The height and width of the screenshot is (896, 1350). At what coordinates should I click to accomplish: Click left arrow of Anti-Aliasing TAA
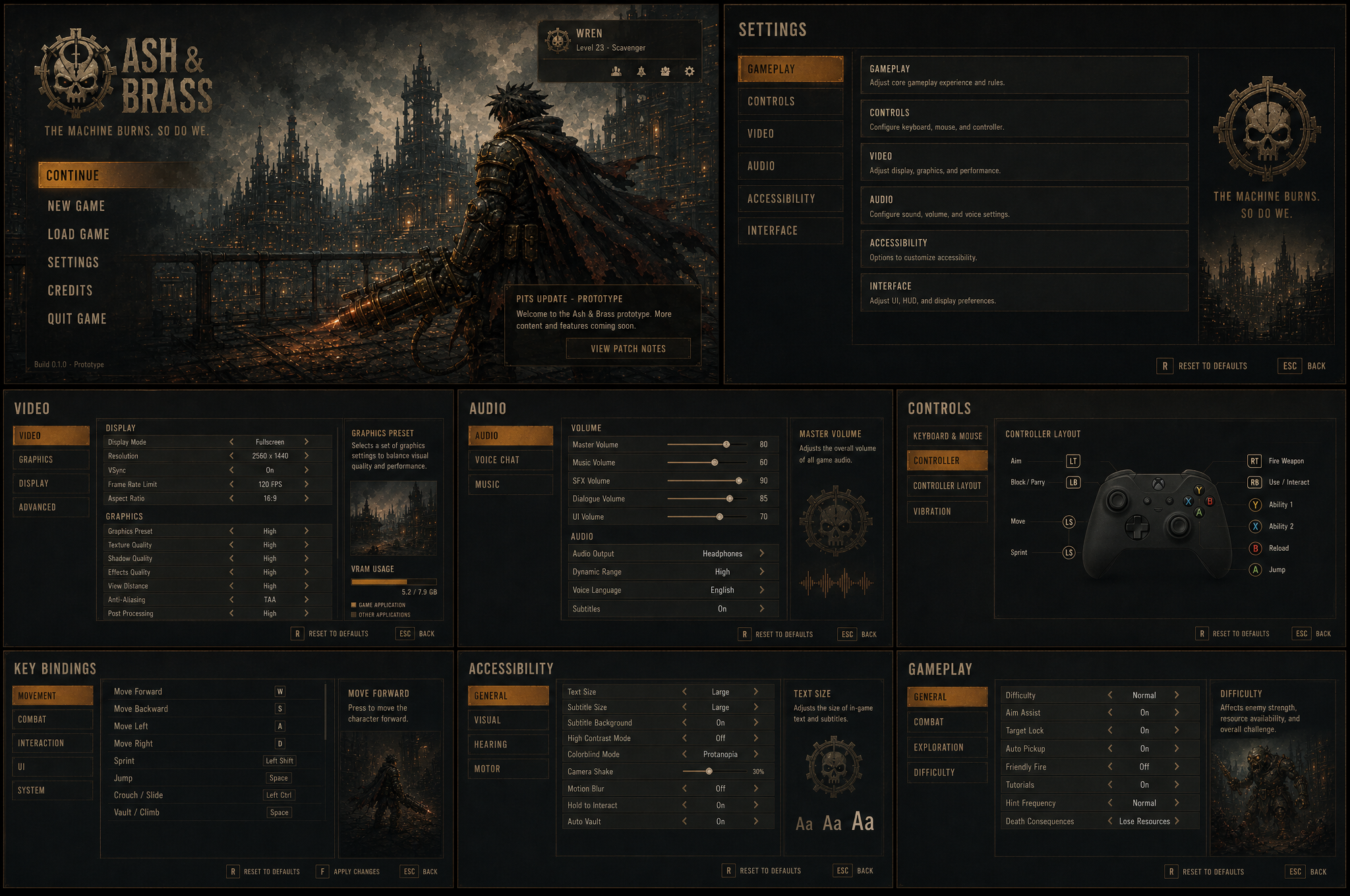pyautogui.click(x=231, y=600)
